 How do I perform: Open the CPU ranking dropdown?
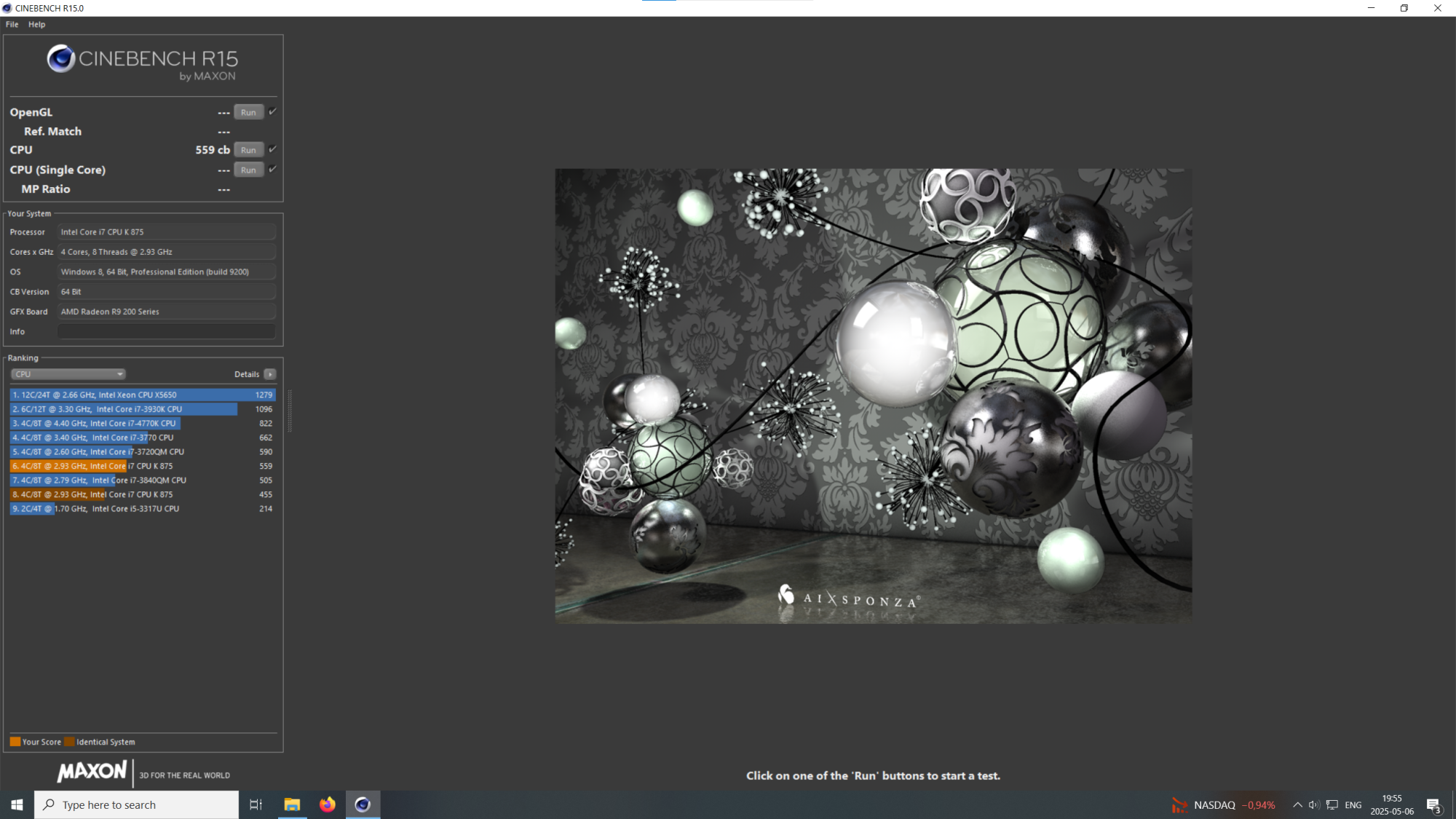pos(68,374)
